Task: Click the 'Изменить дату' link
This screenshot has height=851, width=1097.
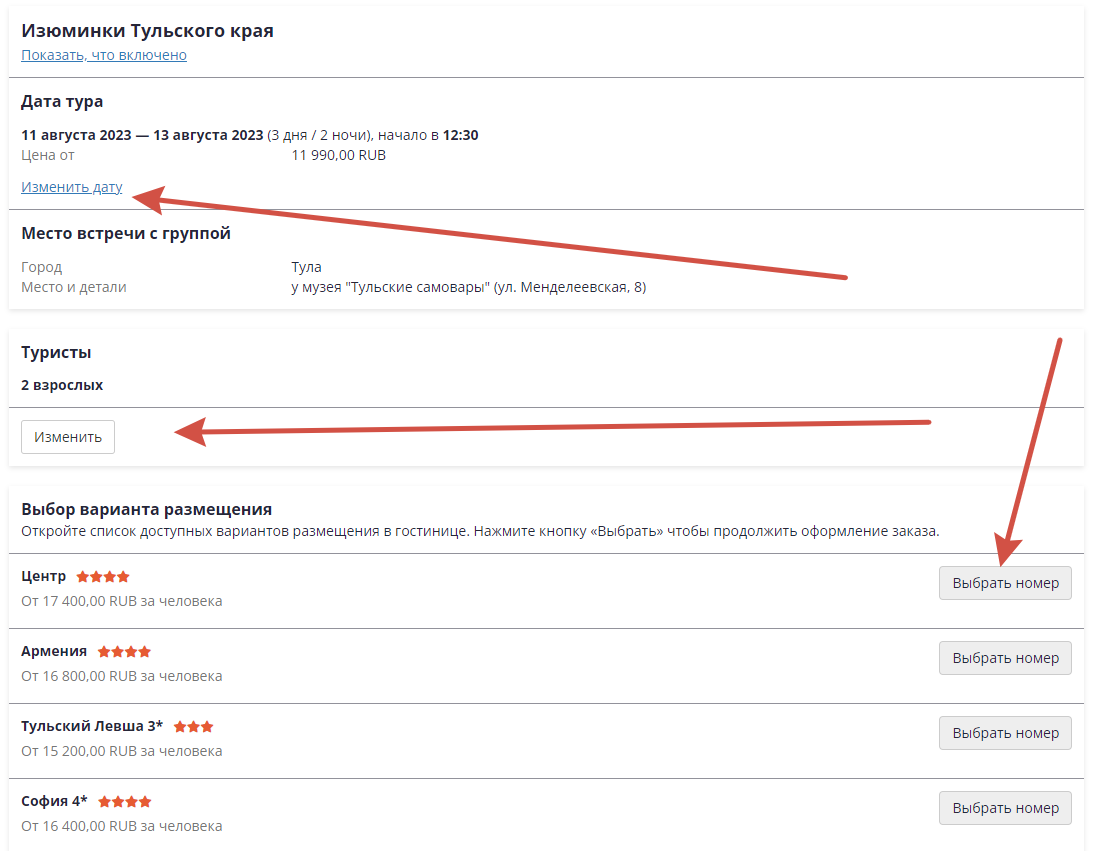Action: pyautogui.click(x=71, y=187)
